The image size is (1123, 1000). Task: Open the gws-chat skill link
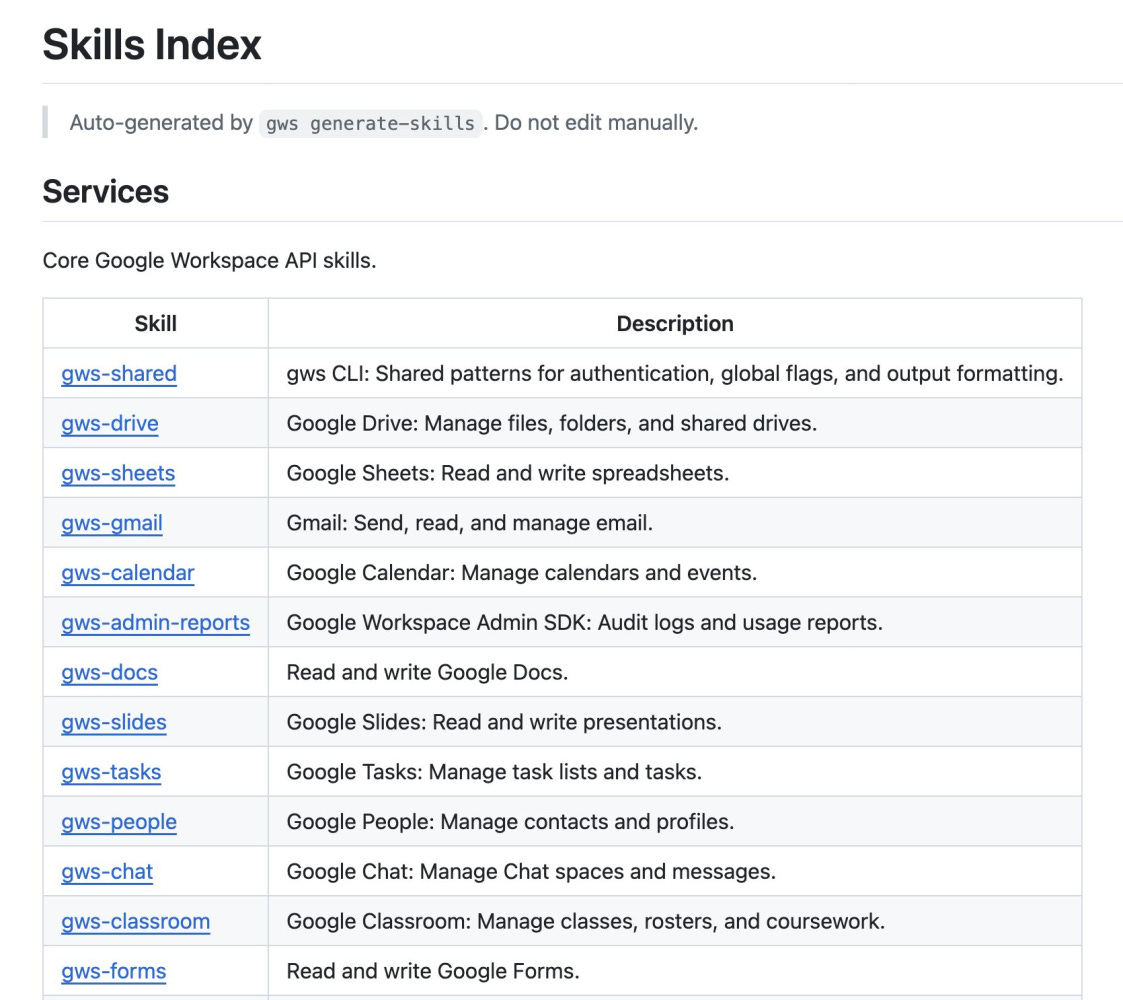point(107,871)
